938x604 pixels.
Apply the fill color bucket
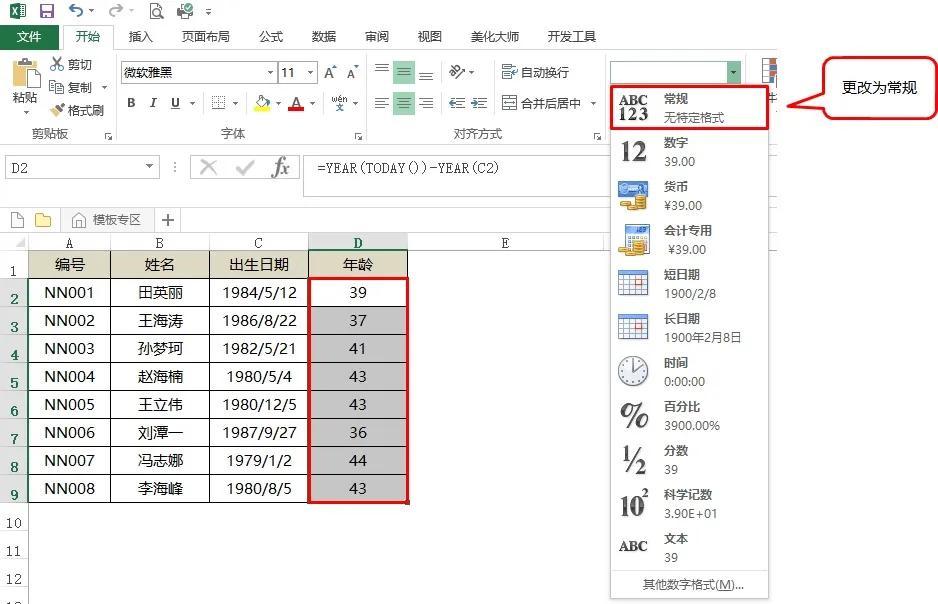click(262, 103)
